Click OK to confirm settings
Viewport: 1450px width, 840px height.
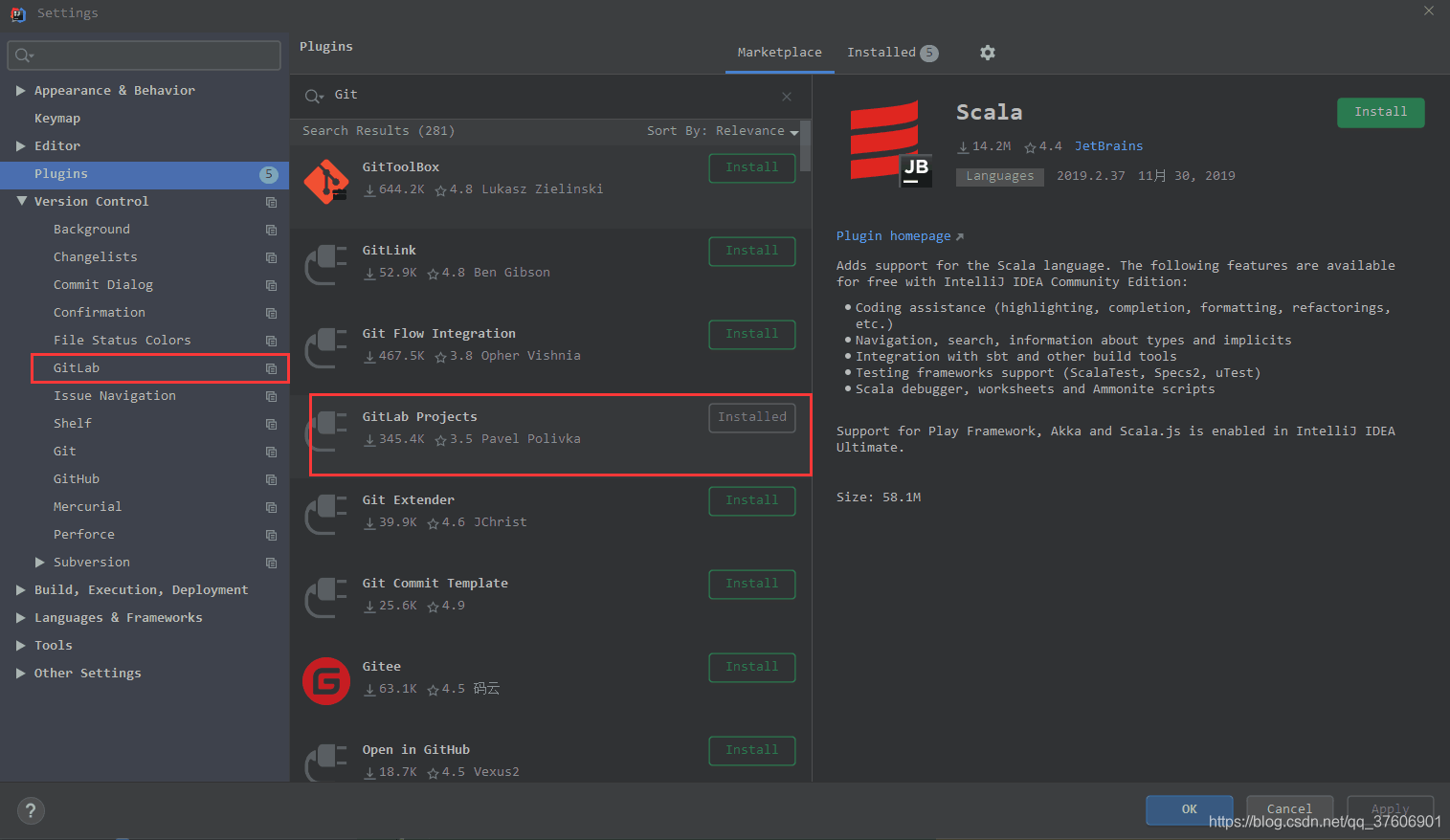coord(1190,809)
